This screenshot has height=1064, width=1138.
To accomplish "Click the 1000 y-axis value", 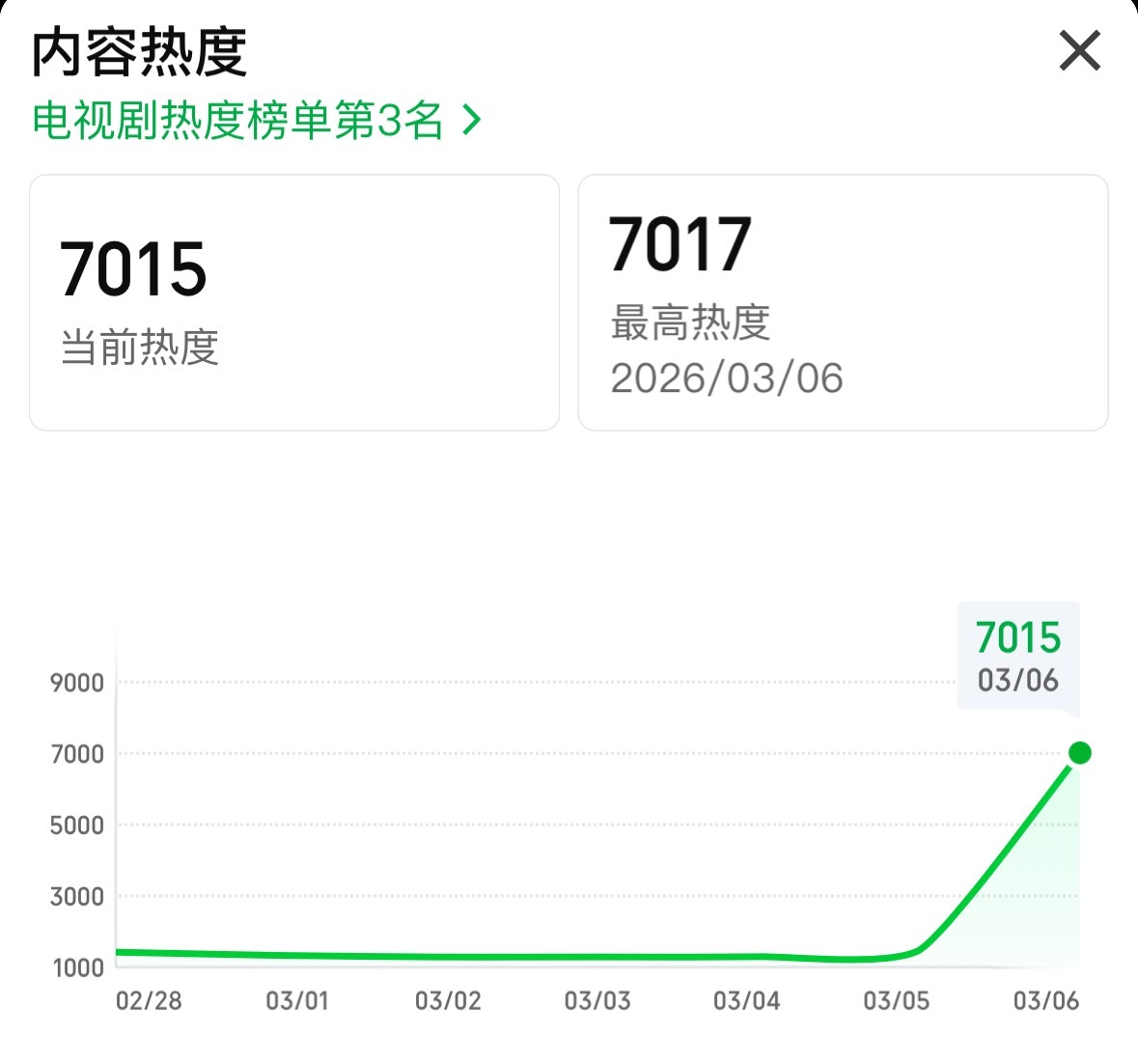I will coord(78,967).
